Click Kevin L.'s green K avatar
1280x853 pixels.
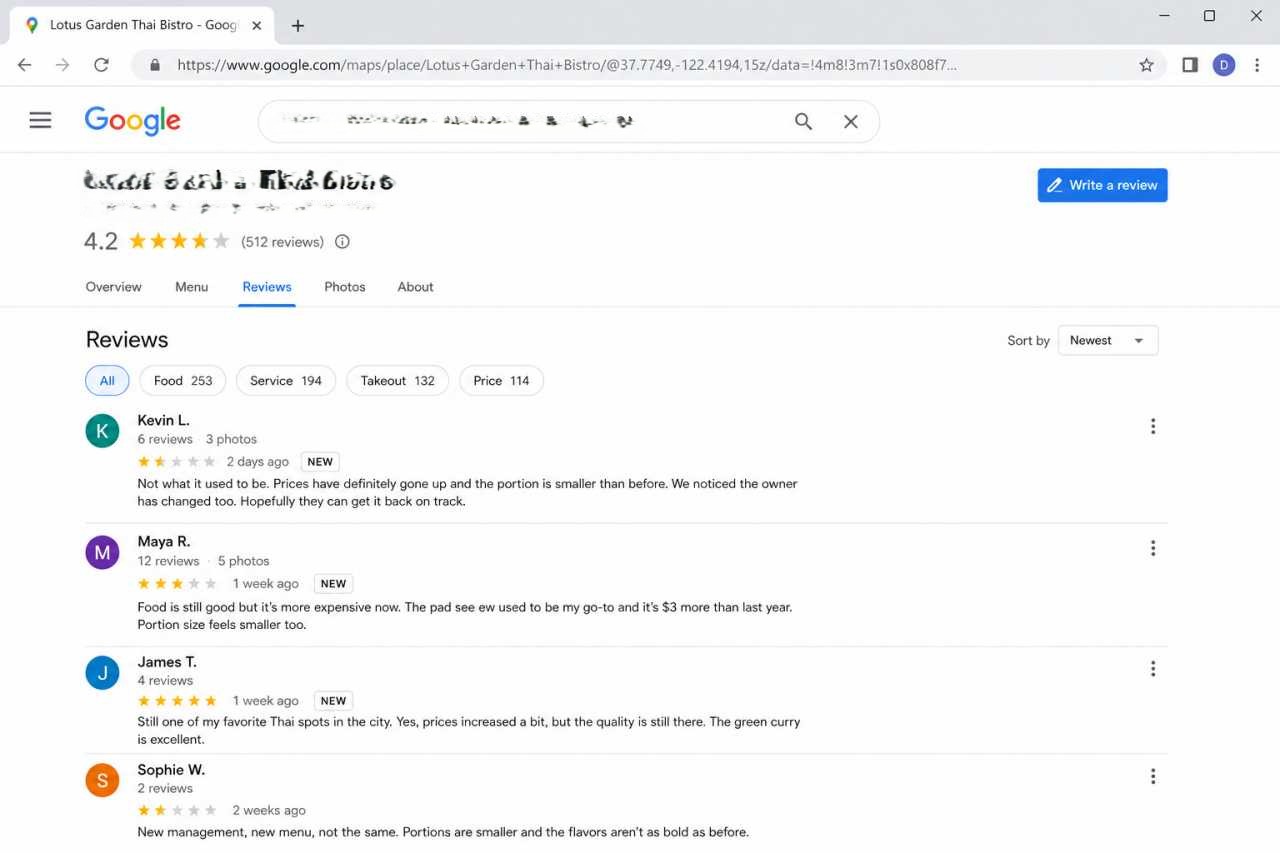click(102, 430)
